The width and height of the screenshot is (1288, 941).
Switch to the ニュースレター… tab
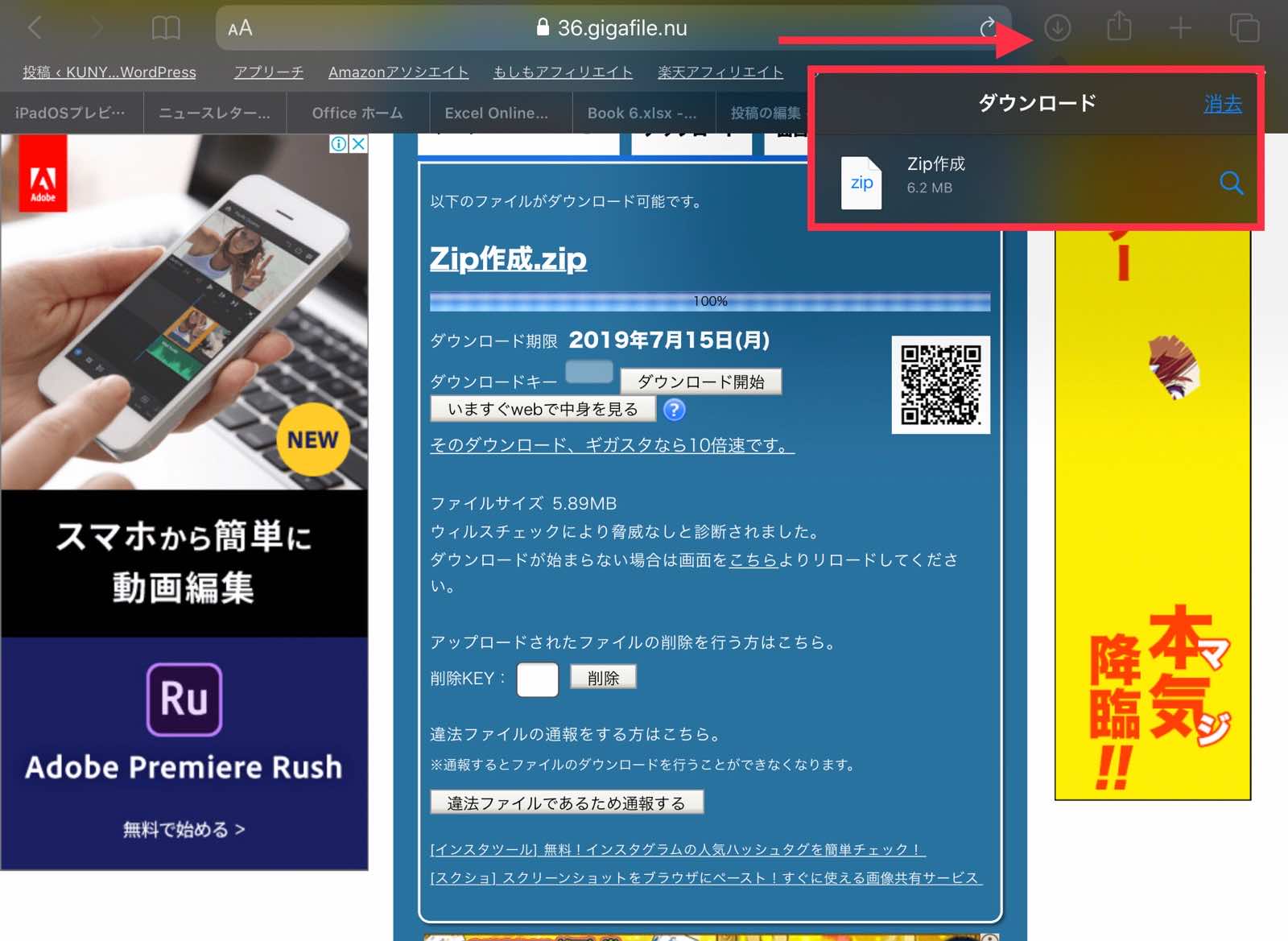214,113
